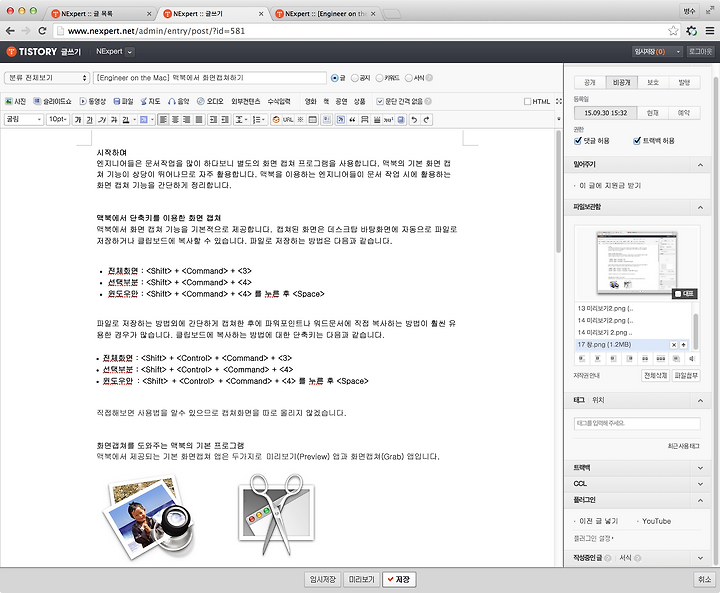Screen dimensions: 720x593
Task: Insert a slideshow with 슬라이드쇼
Action: tap(52, 102)
